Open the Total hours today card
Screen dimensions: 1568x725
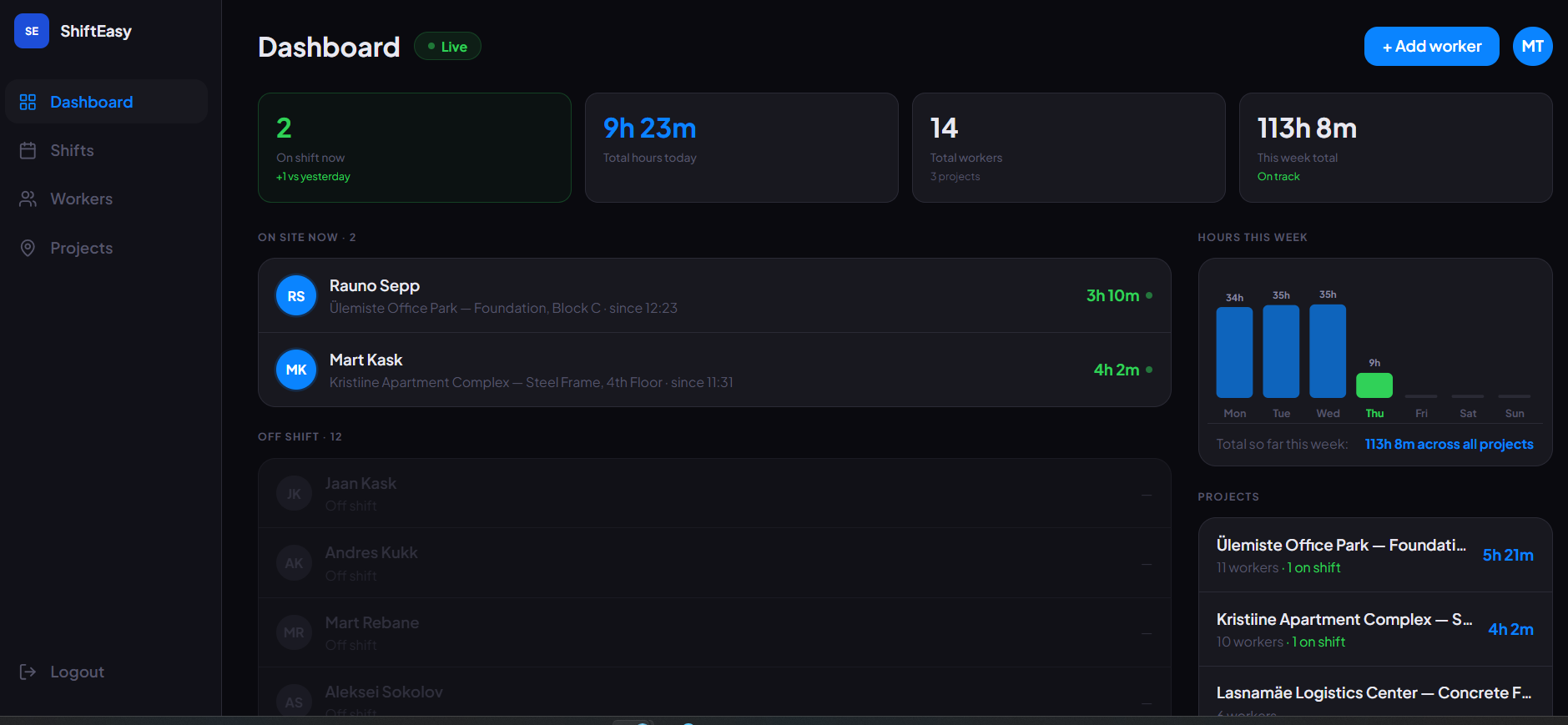point(742,148)
